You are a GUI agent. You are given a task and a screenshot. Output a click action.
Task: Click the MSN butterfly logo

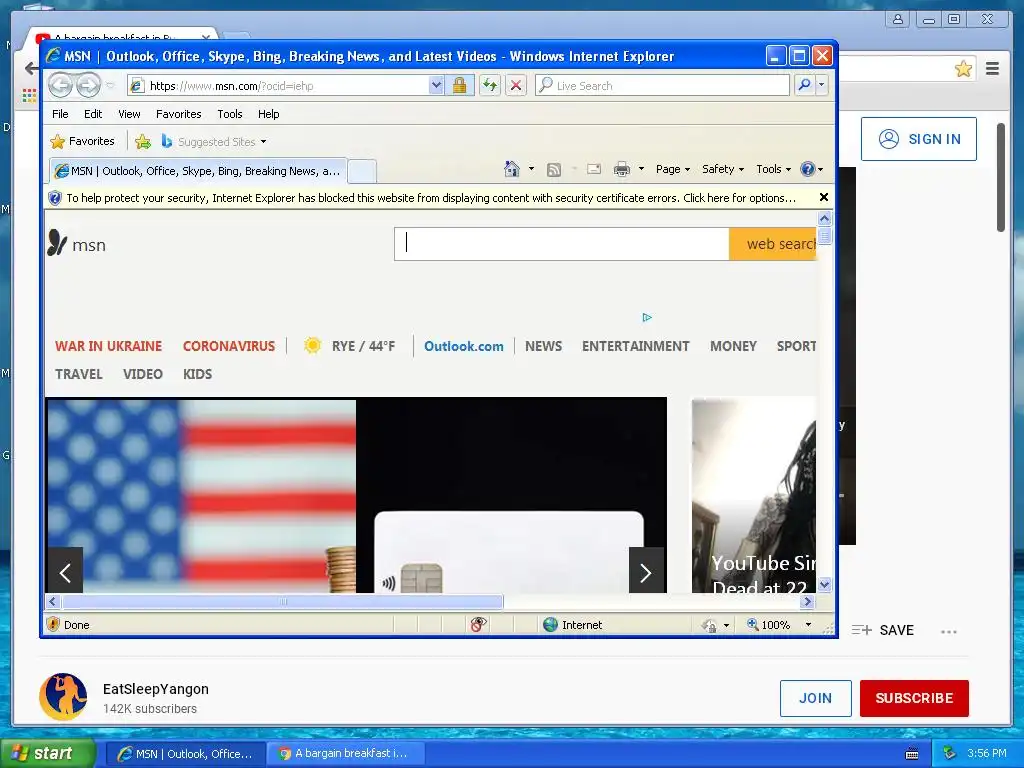pos(57,242)
